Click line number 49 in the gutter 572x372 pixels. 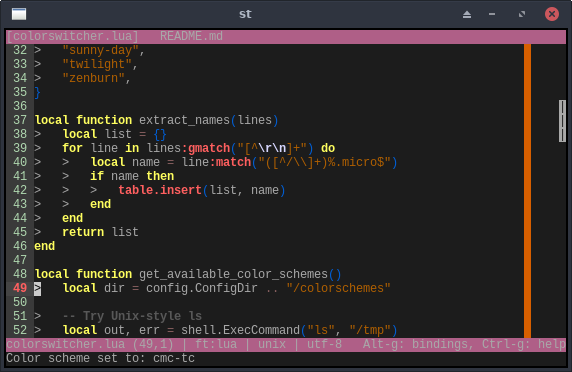point(20,288)
